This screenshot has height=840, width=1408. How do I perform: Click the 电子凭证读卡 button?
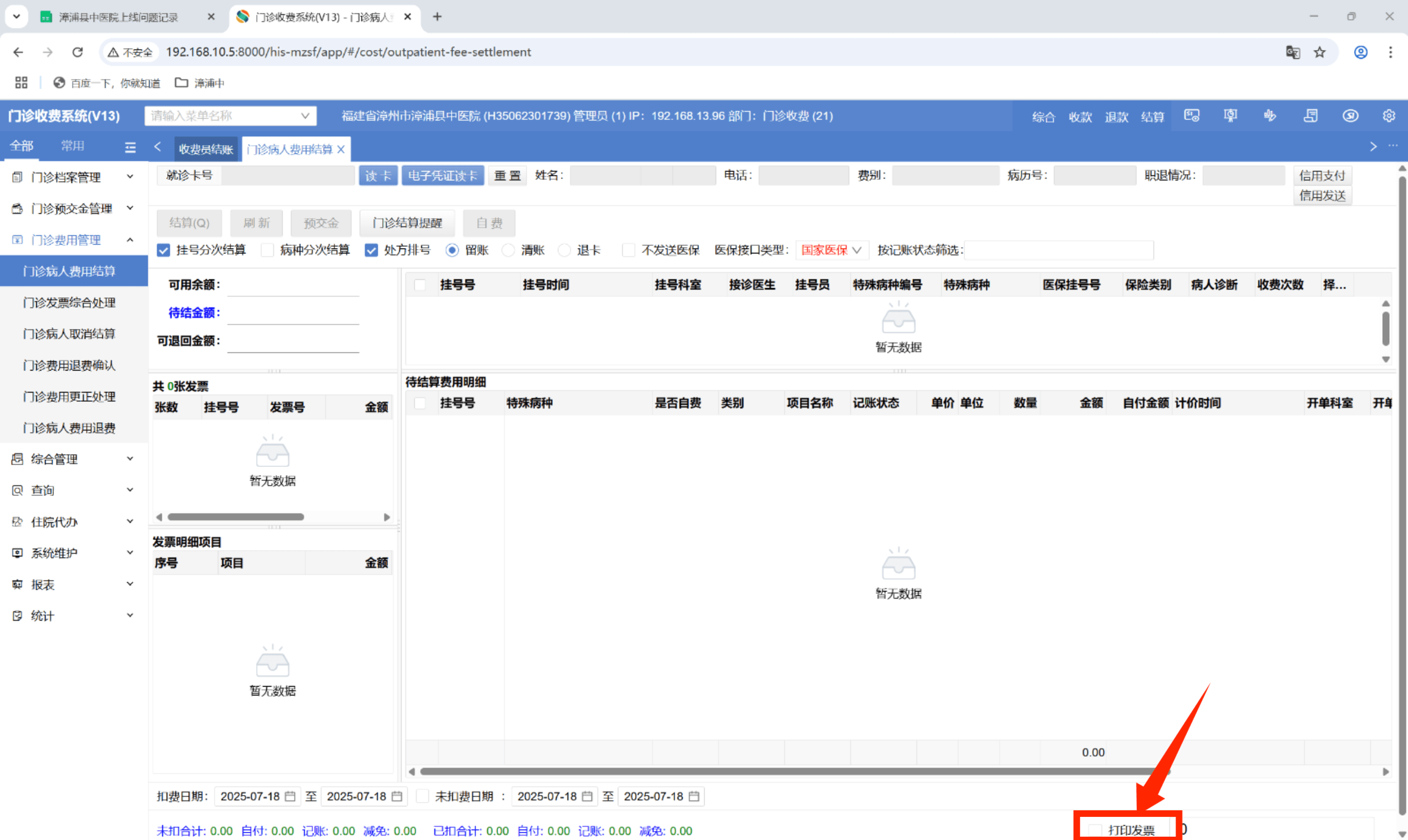(x=443, y=176)
